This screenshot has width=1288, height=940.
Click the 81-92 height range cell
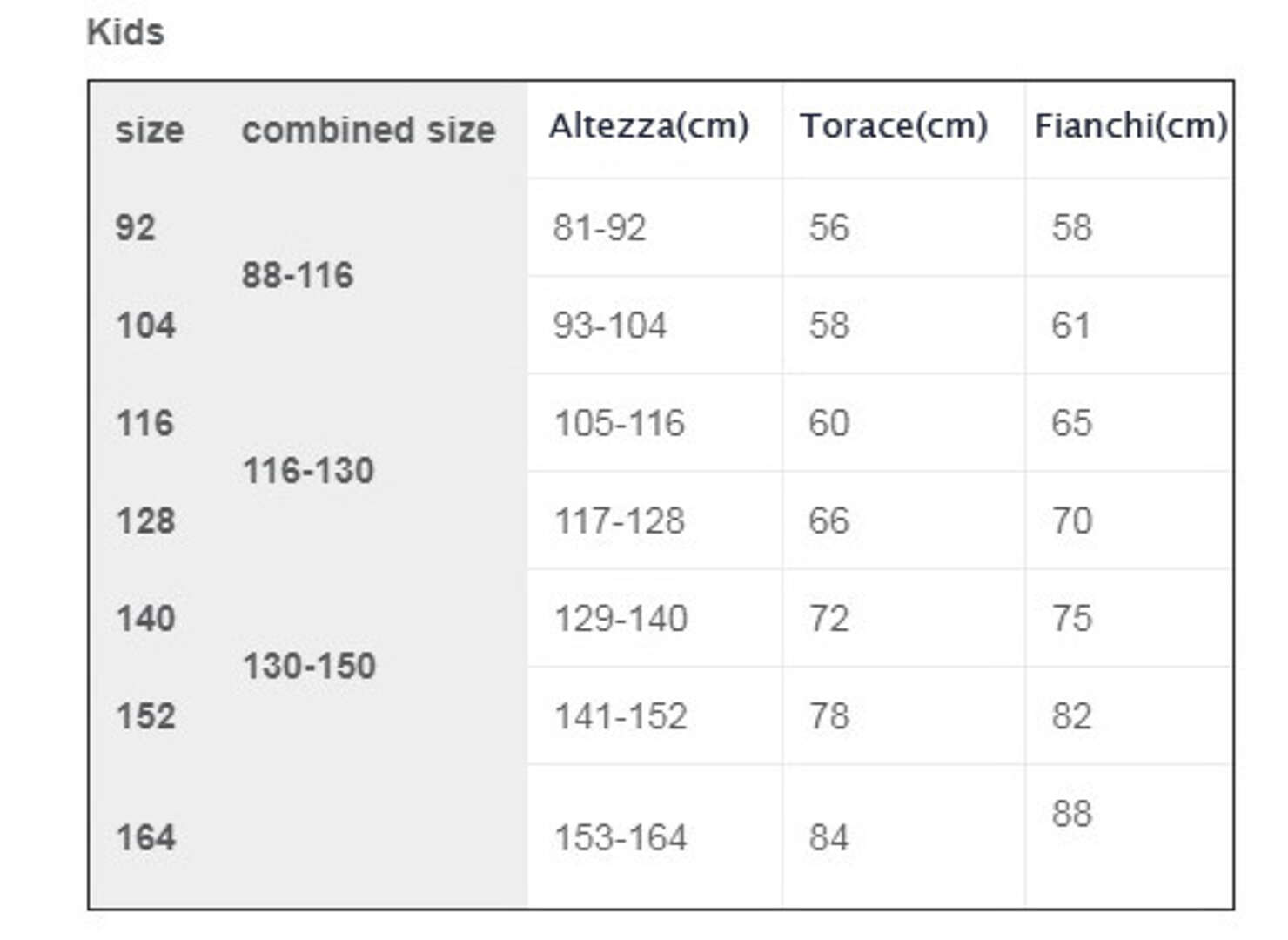pyautogui.click(x=600, y=228)
